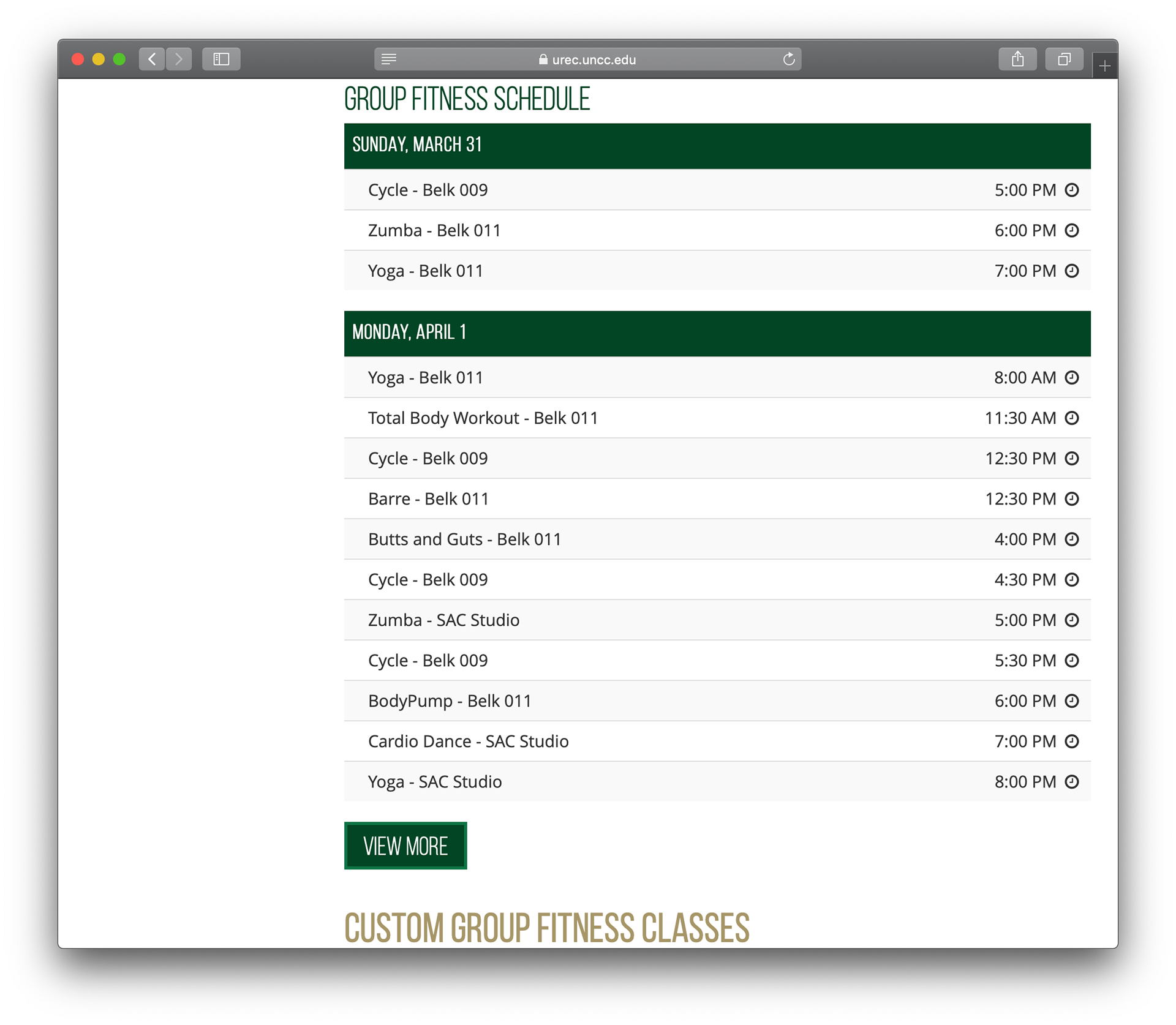This screenshot has width=1176, height=1025.
Task: Click the Share button in toolbar
Action: (x=1017, y=59)
